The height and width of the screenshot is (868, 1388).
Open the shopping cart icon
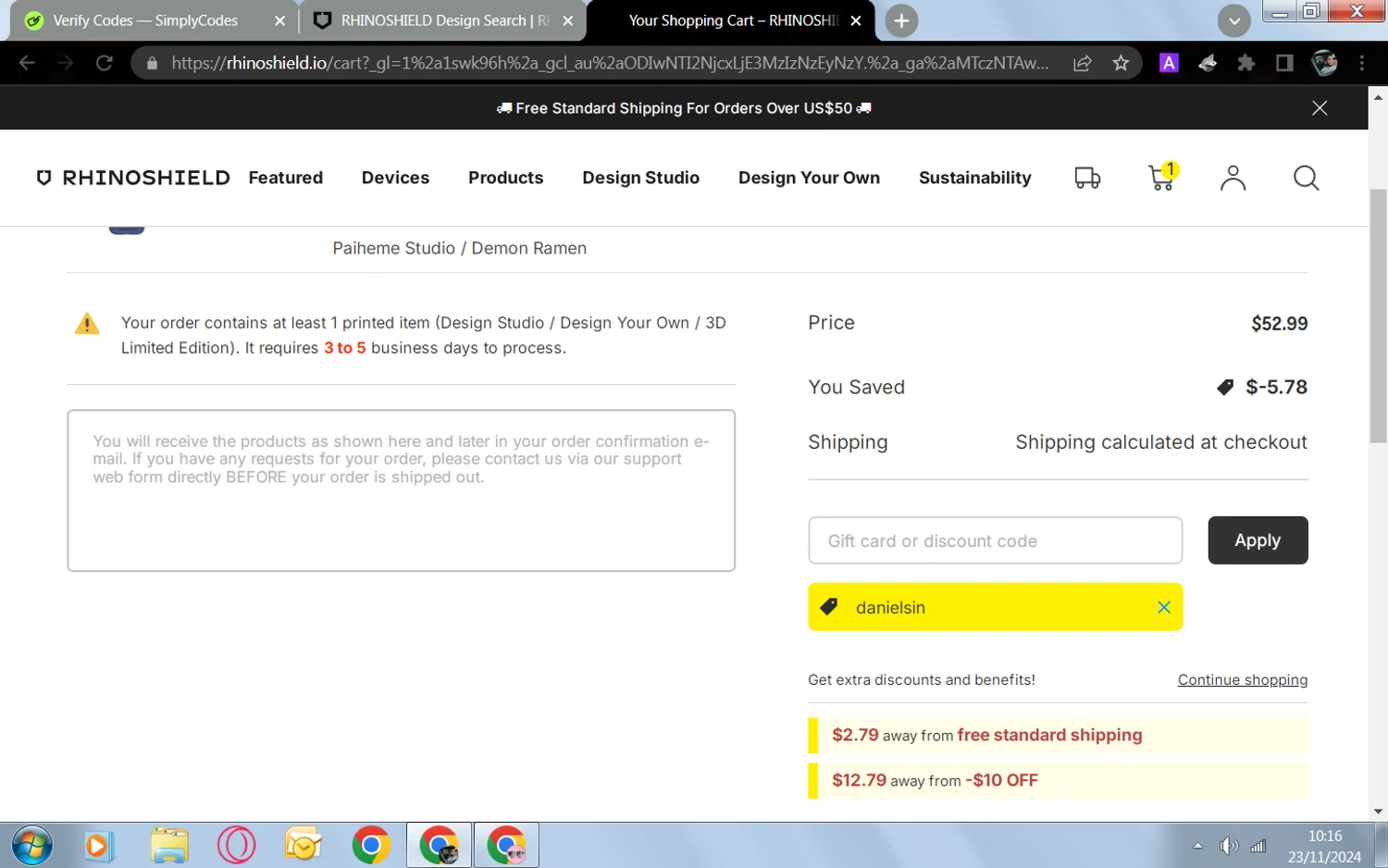click(1161, 177)
